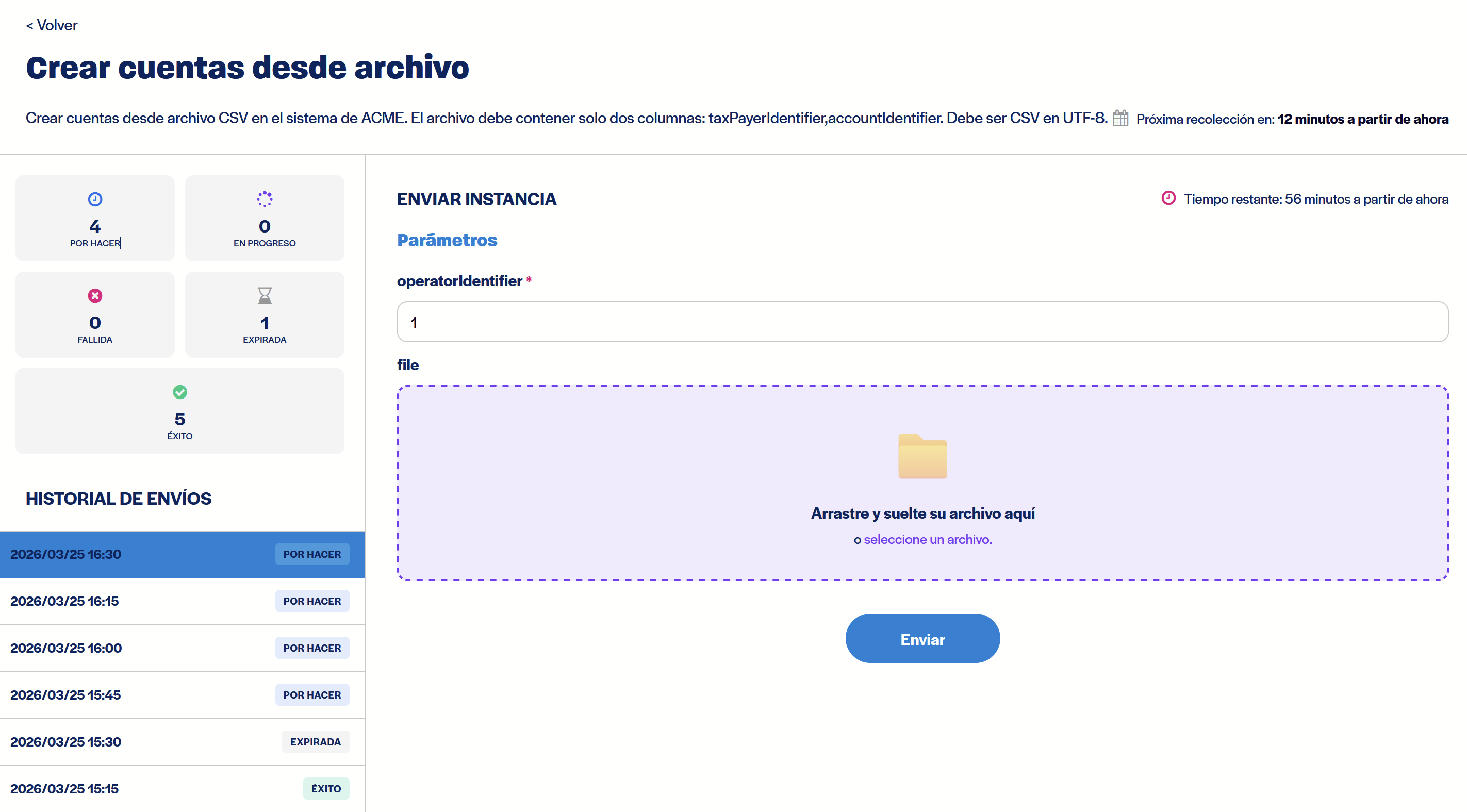Click the hourglass icon above EXPIRADA

click(264, 295)
